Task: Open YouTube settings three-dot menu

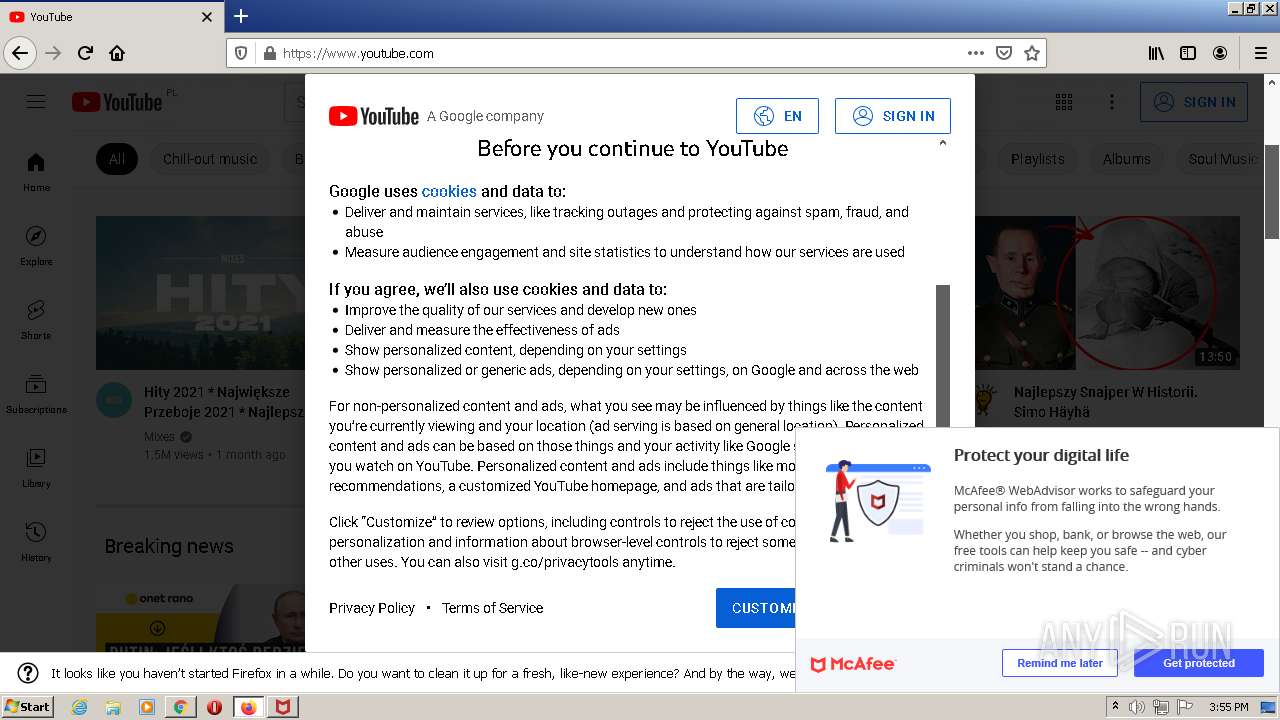Action: (1112, 102)
